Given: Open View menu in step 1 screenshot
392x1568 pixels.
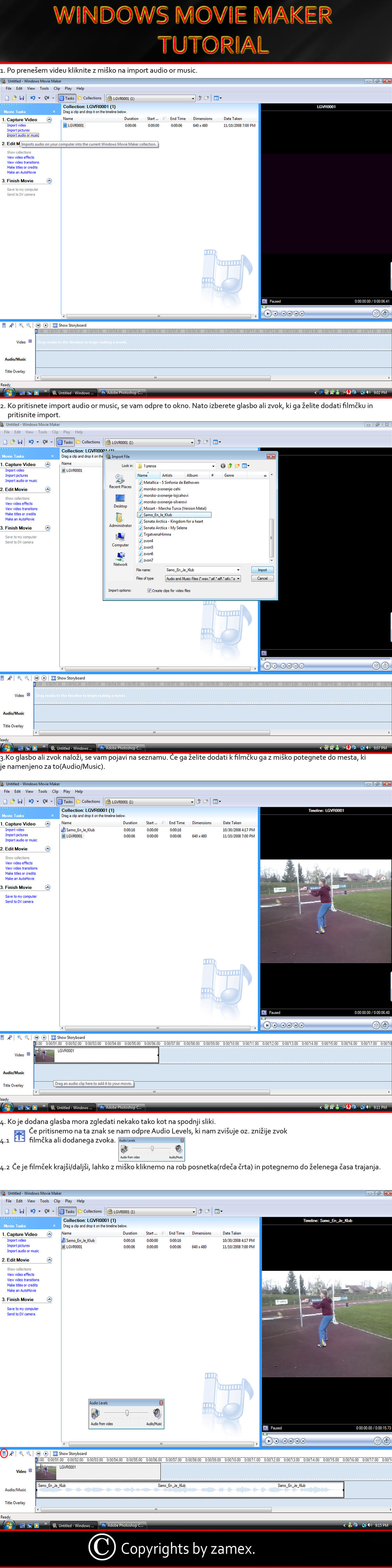Looking at the screenshot, I should click(31, 88).
